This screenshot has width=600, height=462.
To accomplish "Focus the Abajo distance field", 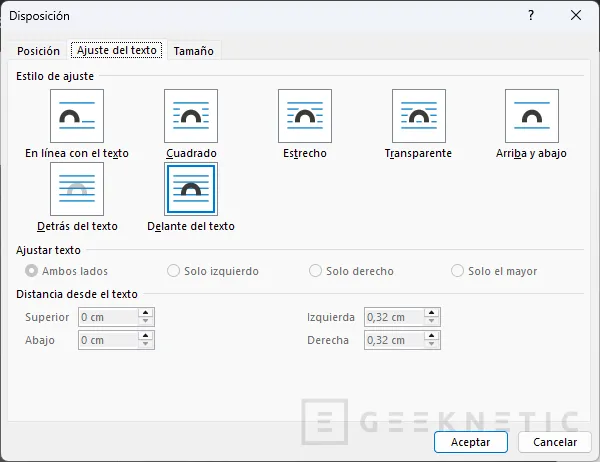I will [x=108, y=340].
